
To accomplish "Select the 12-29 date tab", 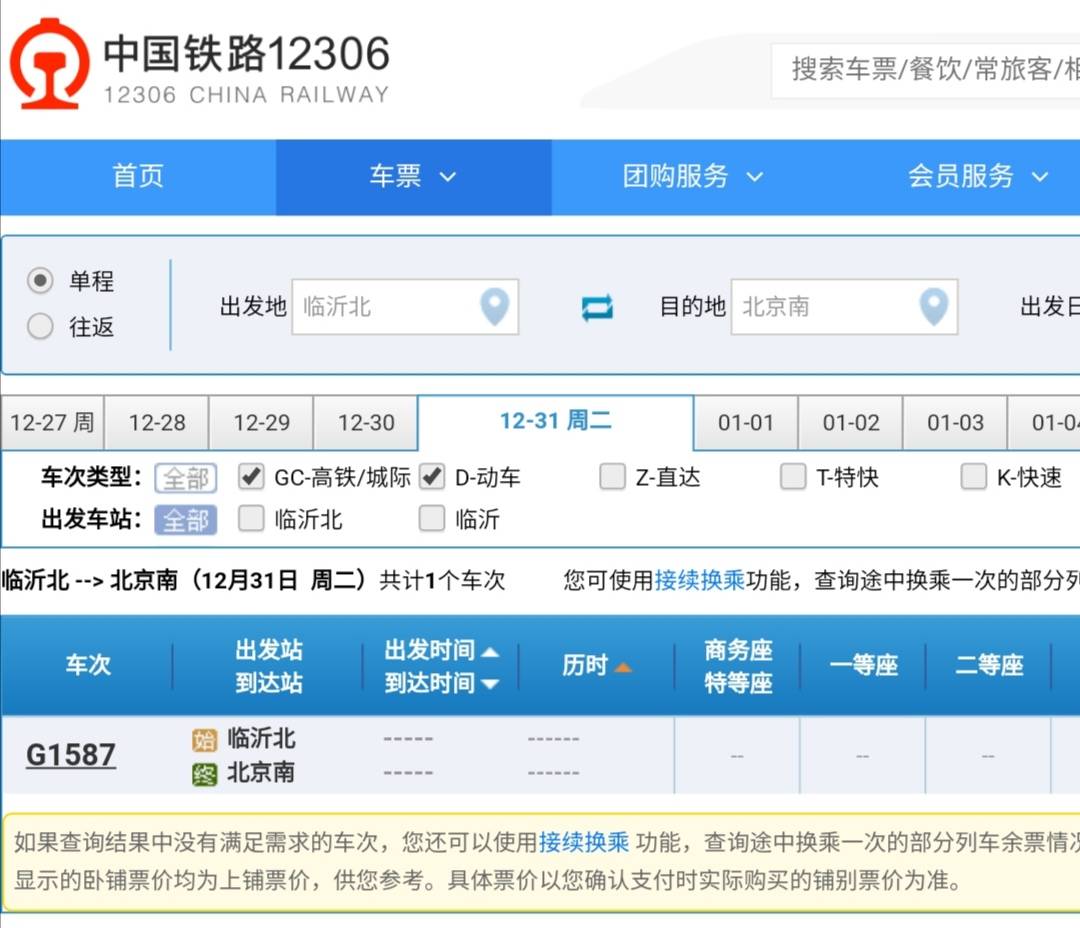I will tap(262, 422).
